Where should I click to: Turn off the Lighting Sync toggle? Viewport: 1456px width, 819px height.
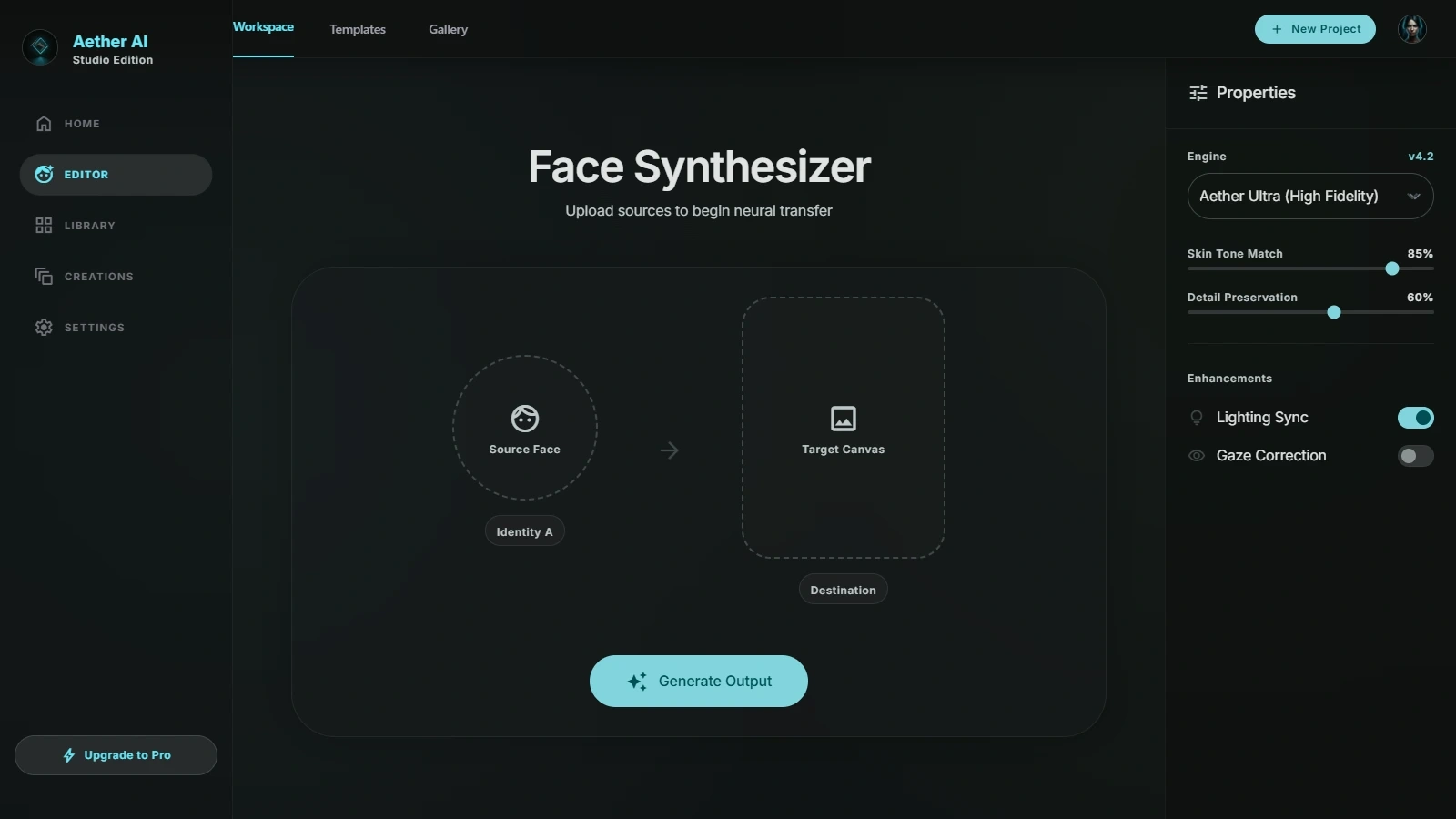pos(1416,418)
